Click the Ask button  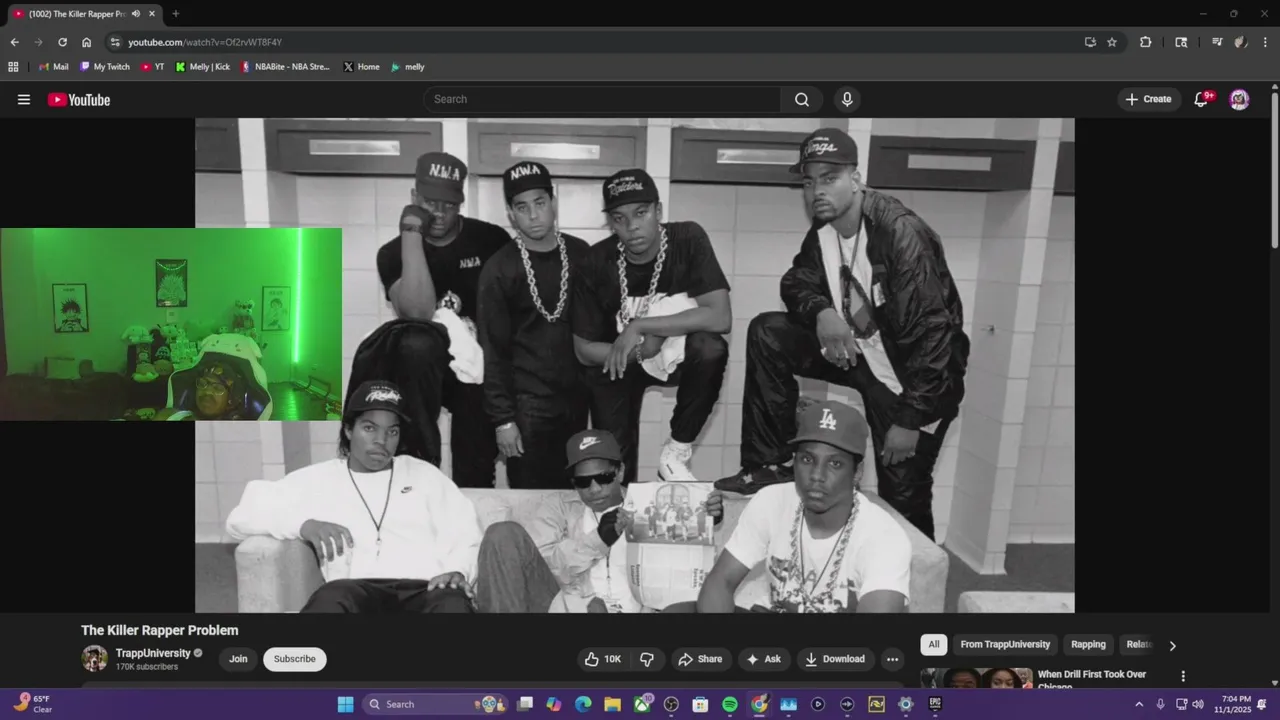764,659
